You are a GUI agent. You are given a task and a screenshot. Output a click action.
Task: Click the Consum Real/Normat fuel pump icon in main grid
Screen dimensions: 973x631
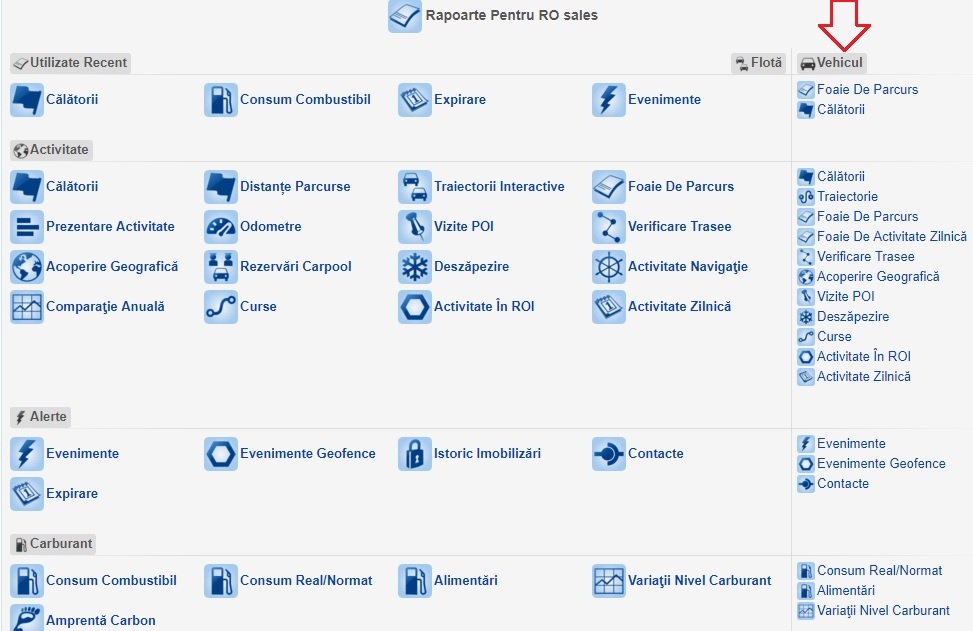point(220,581)
